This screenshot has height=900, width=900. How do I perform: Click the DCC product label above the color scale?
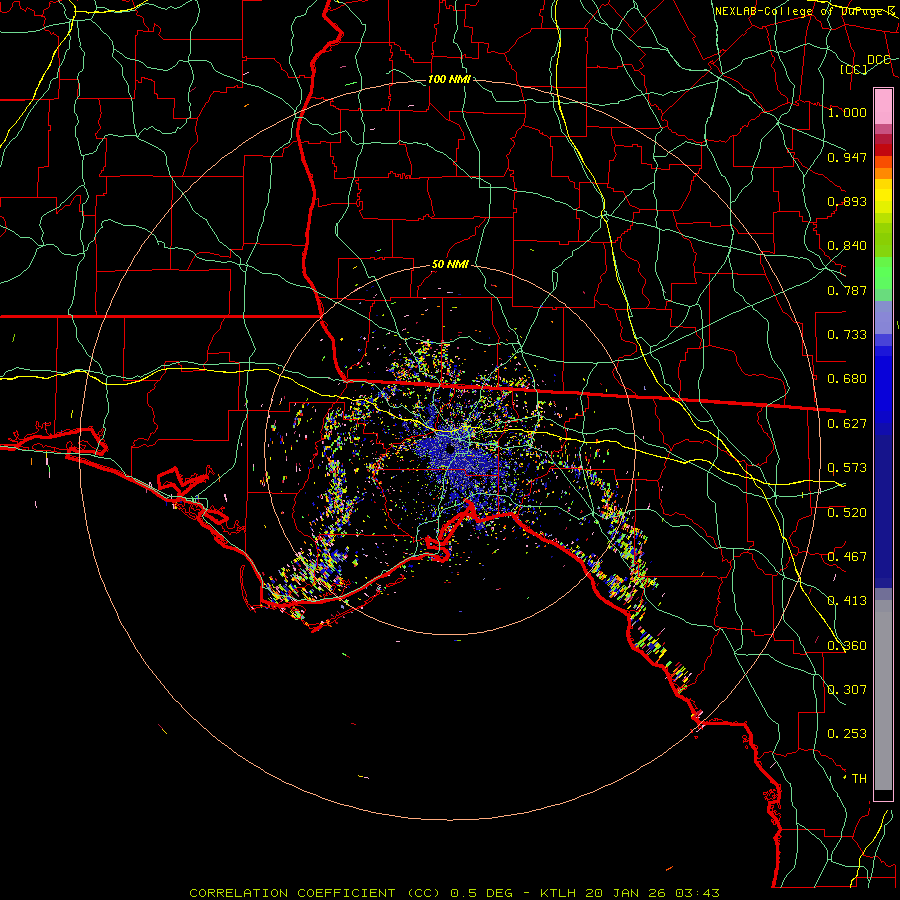point(879,60)
